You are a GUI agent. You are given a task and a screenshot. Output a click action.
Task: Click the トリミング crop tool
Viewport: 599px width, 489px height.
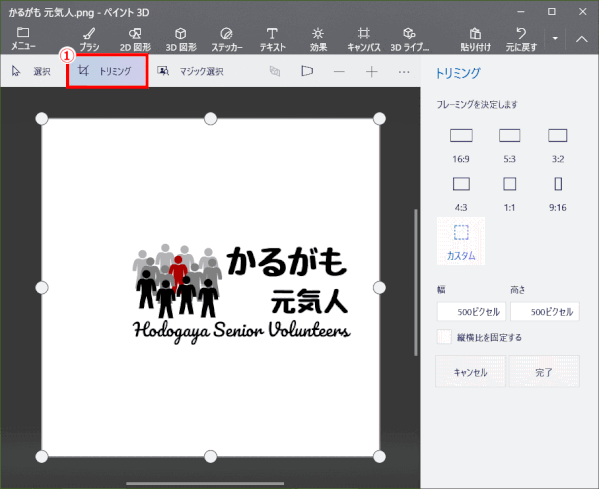[107, 71]
